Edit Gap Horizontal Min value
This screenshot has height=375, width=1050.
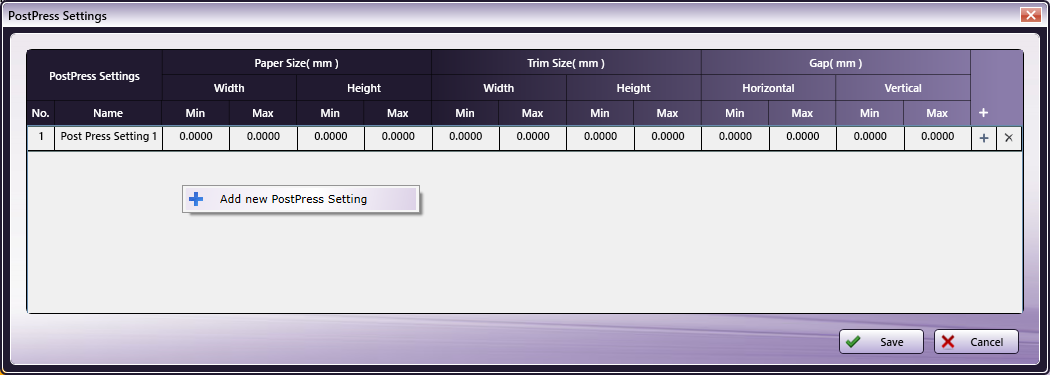735,138
